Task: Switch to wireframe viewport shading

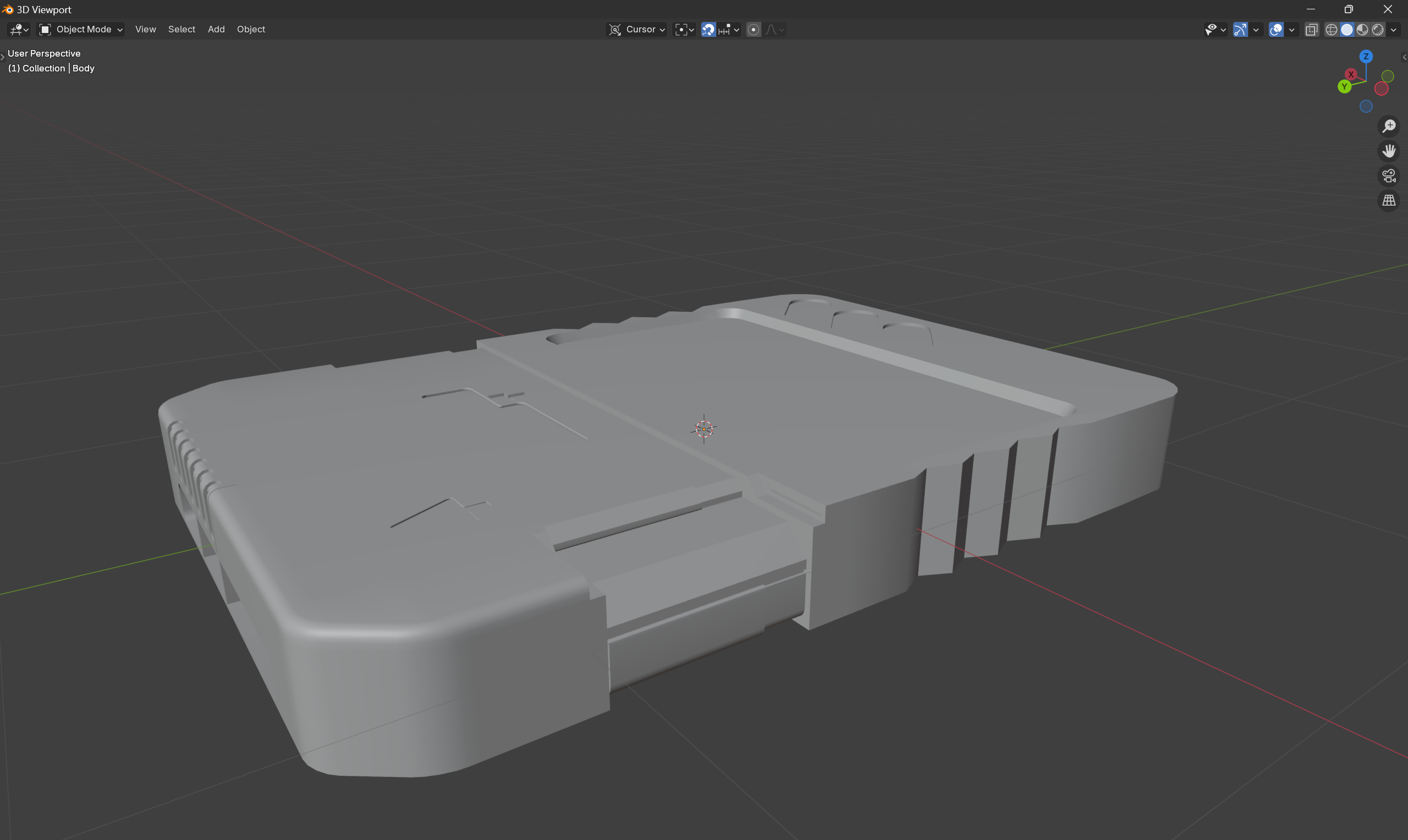Action: [1332, 30]
